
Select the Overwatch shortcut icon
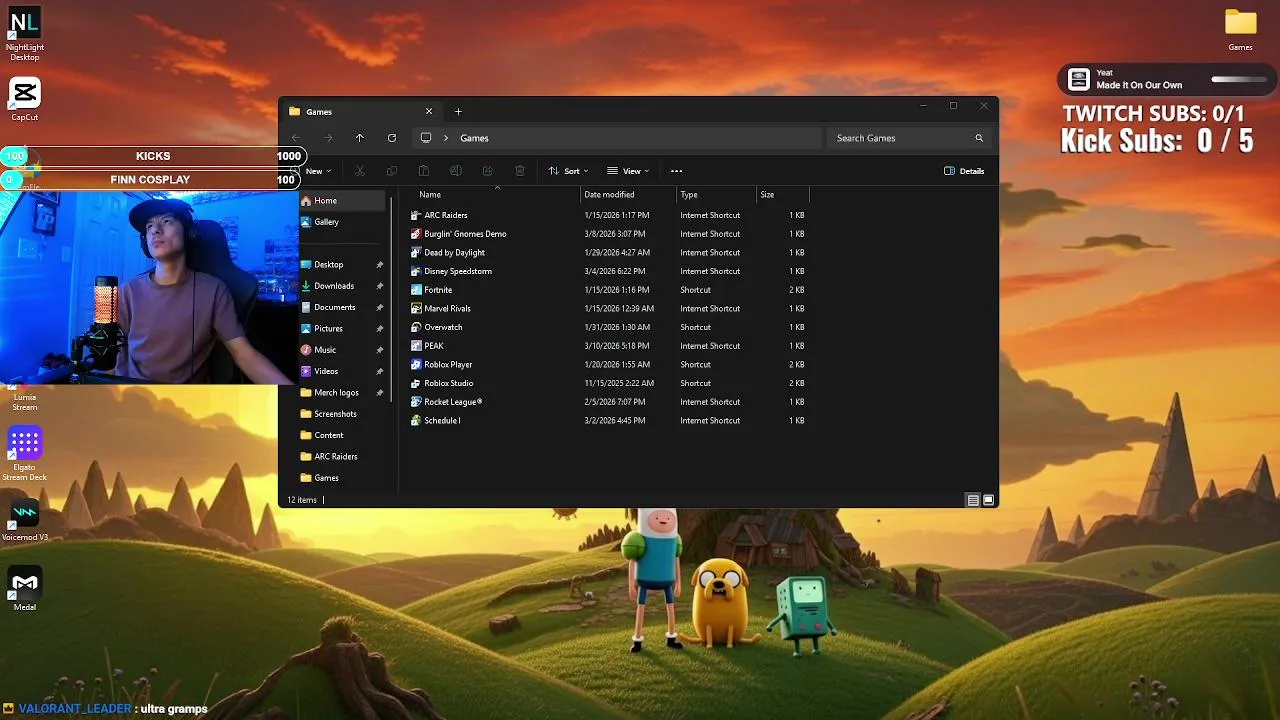tap(416, 327)
